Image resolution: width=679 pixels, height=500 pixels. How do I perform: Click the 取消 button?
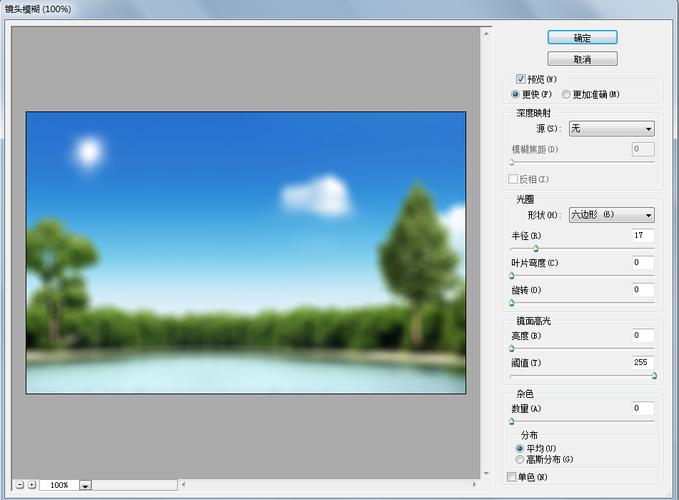pos(582,59)
